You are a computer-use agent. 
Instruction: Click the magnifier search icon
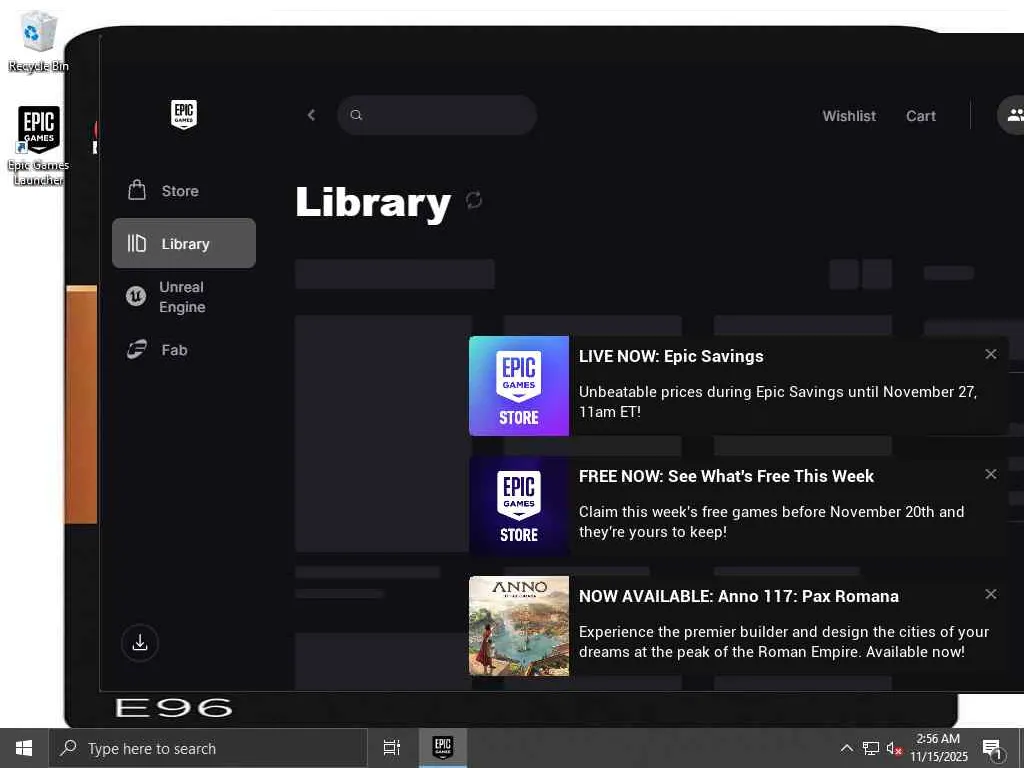(x=356, y=115)
